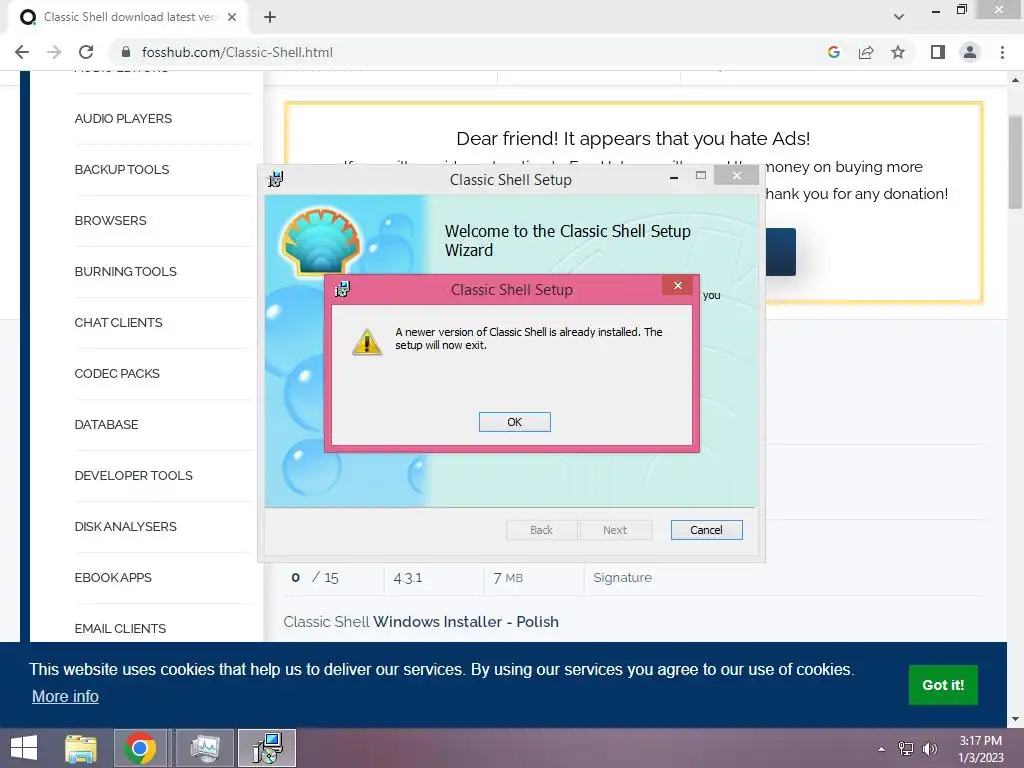Image resolution: width=1024 pixels, height=768 pixels.
Task: Open DISK ANALYSERS category
Action: coord(125,526)
